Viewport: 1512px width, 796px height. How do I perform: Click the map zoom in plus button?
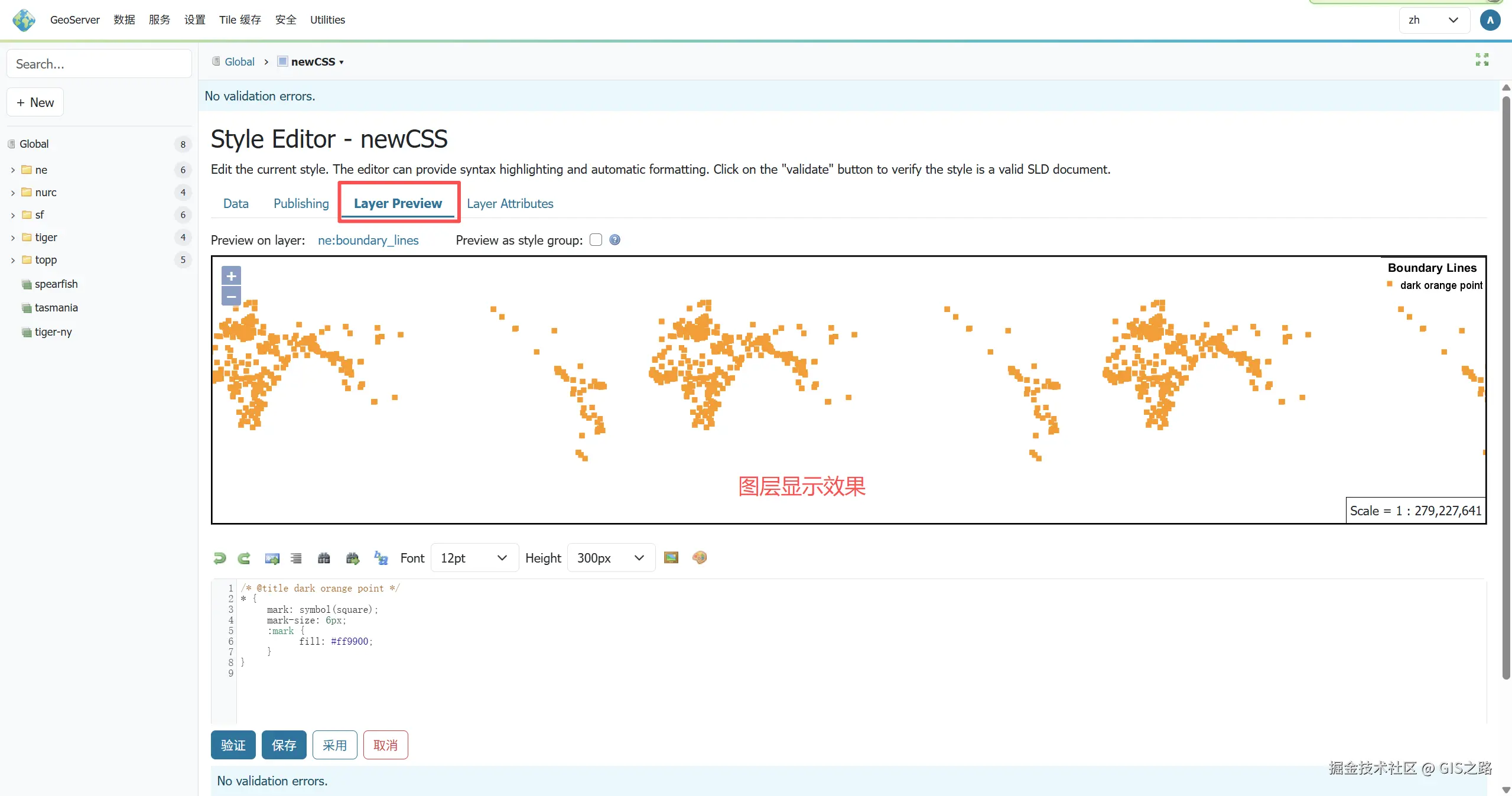[231, 276]
